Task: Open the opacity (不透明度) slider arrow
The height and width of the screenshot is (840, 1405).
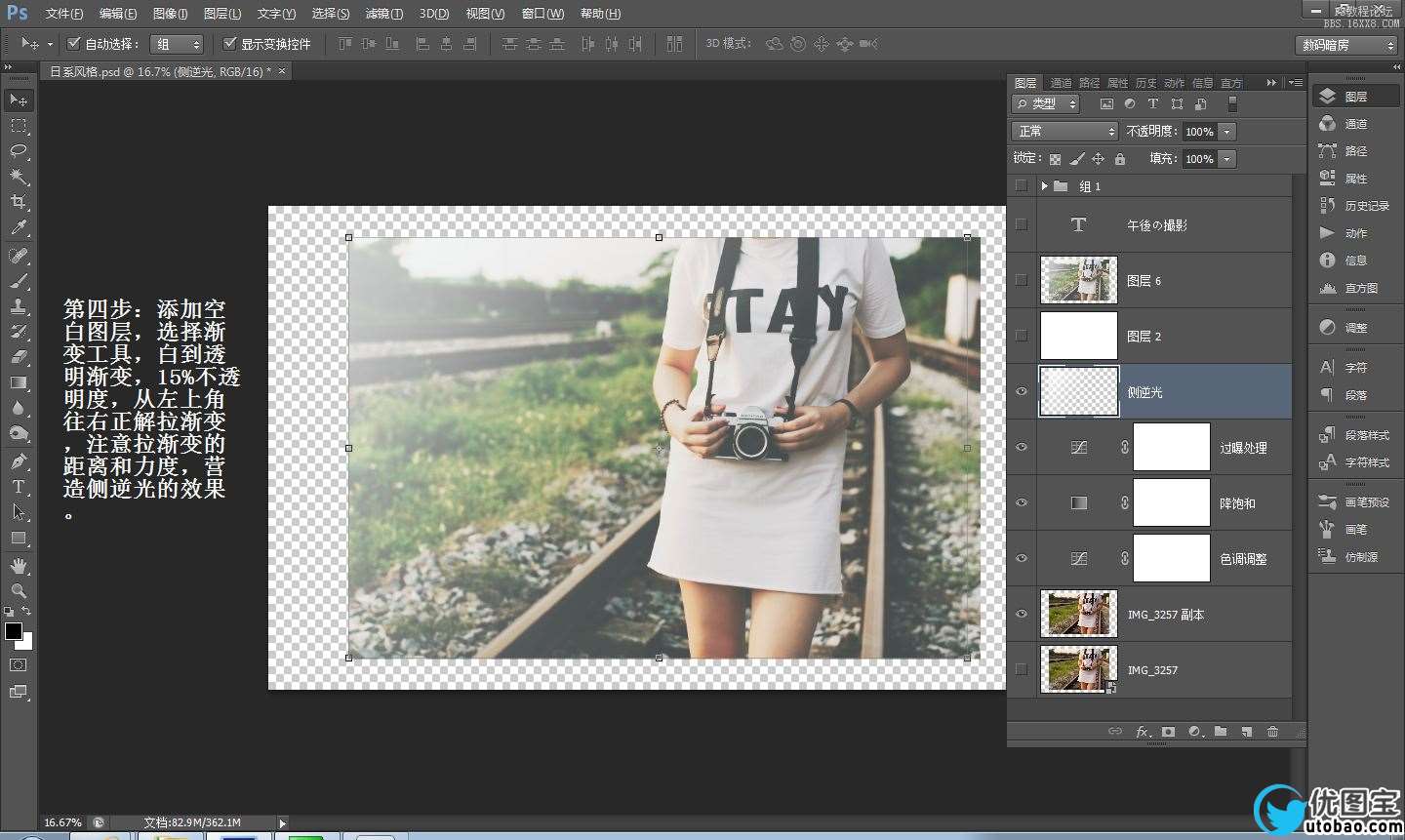Action: 1227,132
